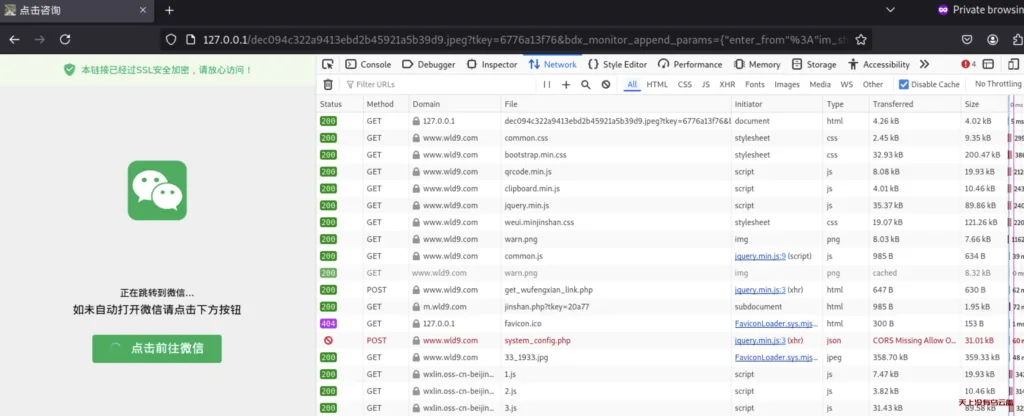Open the Memory tab

[x=757, y=64]
